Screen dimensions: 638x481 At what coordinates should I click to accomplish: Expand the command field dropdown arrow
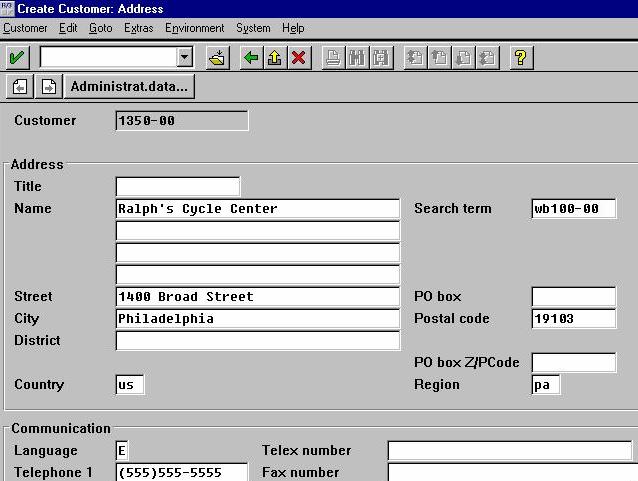[184, 57]
